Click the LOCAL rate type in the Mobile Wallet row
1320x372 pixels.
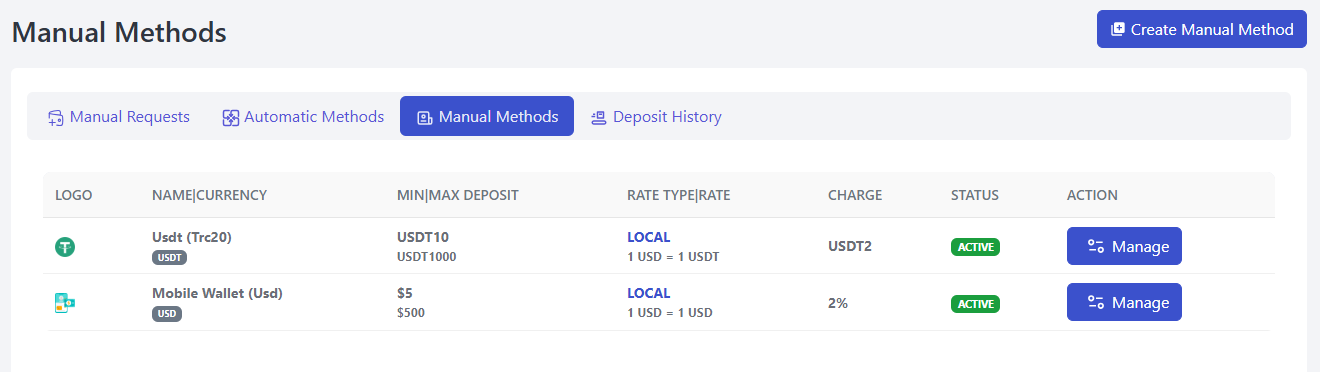pos(649,293)
